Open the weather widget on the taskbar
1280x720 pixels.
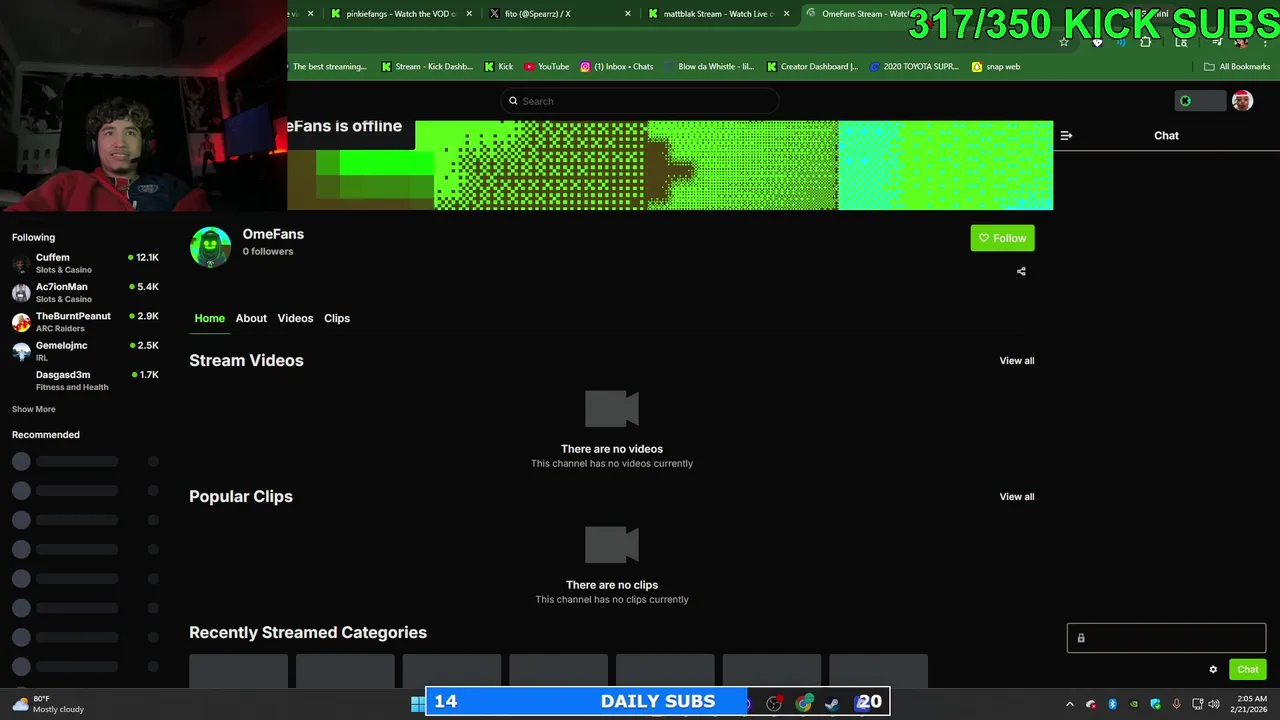pyautogui.click(x=50, y=704)
